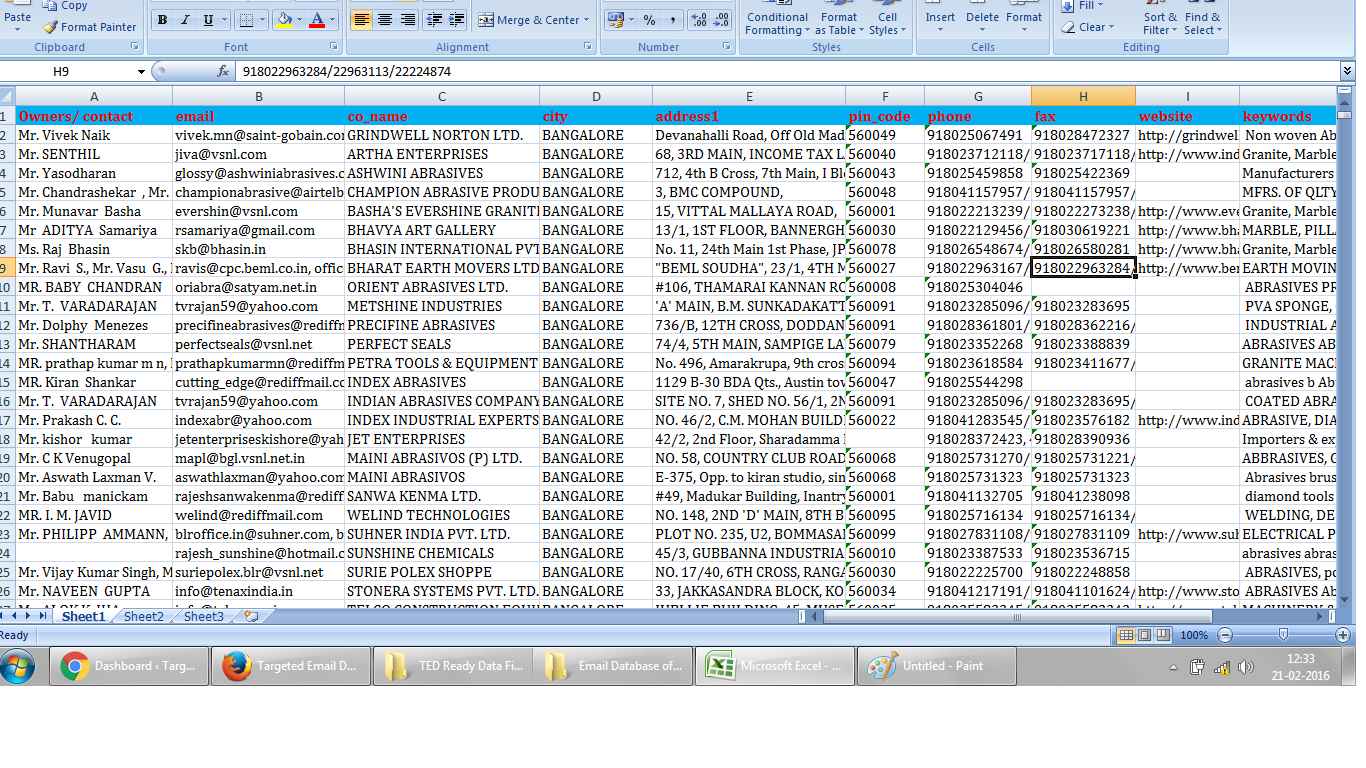Open the Fill Color dropdown arrow

click(x=298, y=19)
